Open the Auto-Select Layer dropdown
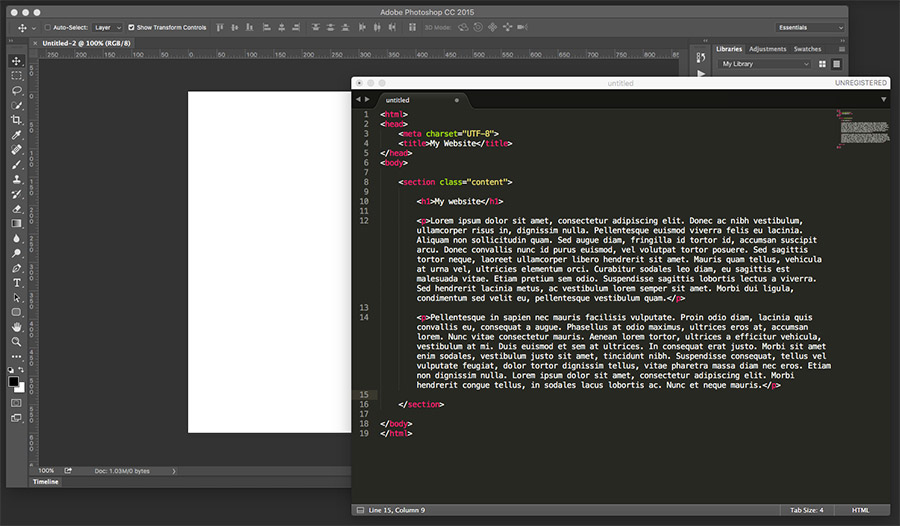 point(107,28)
